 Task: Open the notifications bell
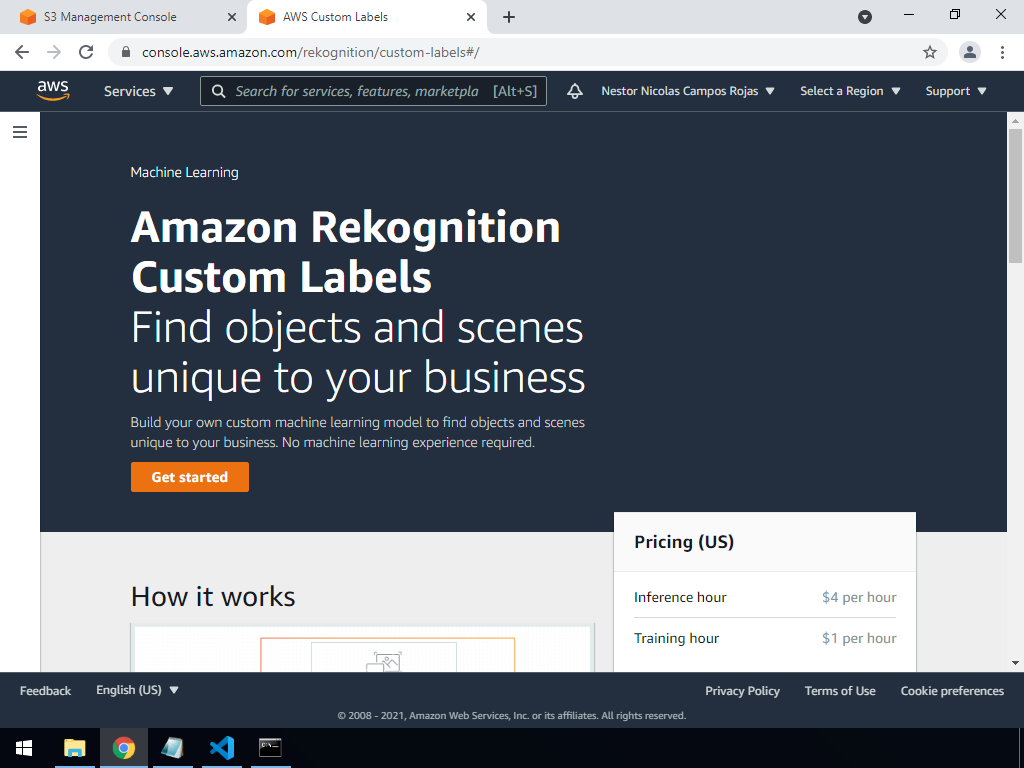click(x=575, y=91)
